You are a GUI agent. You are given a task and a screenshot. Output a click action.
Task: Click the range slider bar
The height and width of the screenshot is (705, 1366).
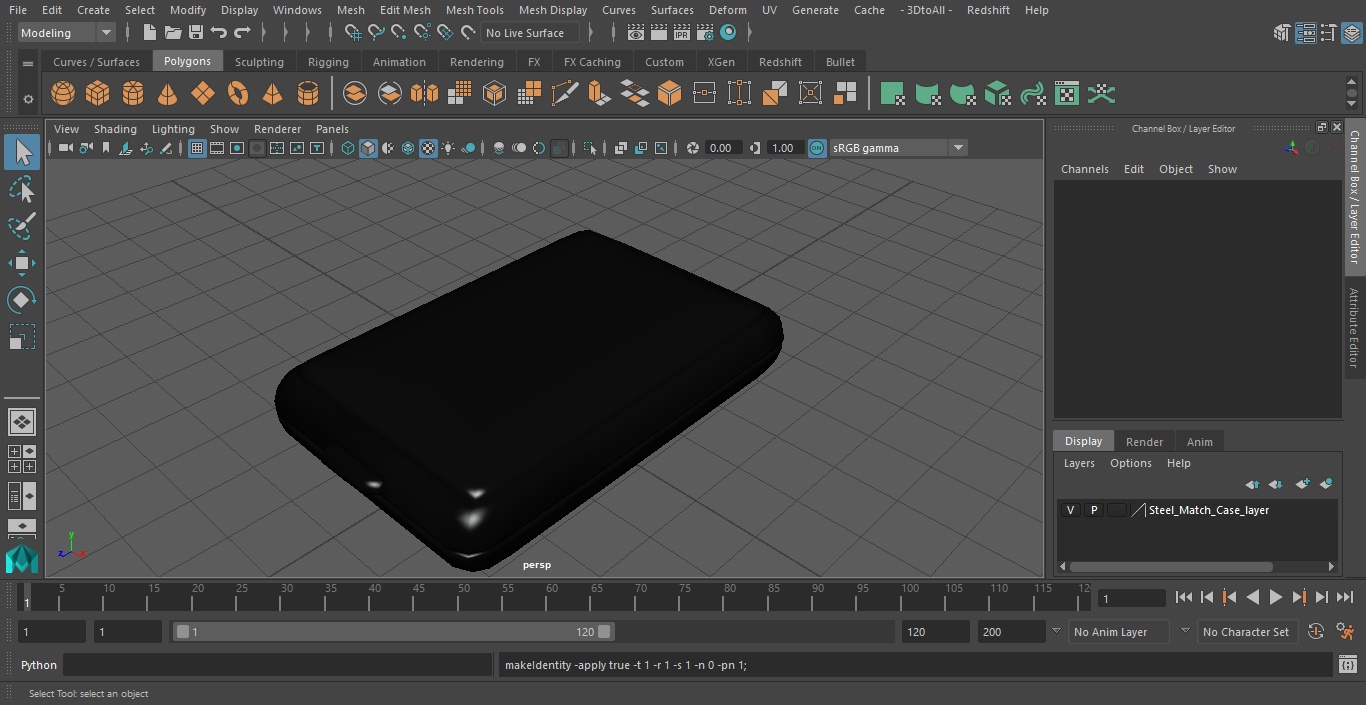(393, 632)
